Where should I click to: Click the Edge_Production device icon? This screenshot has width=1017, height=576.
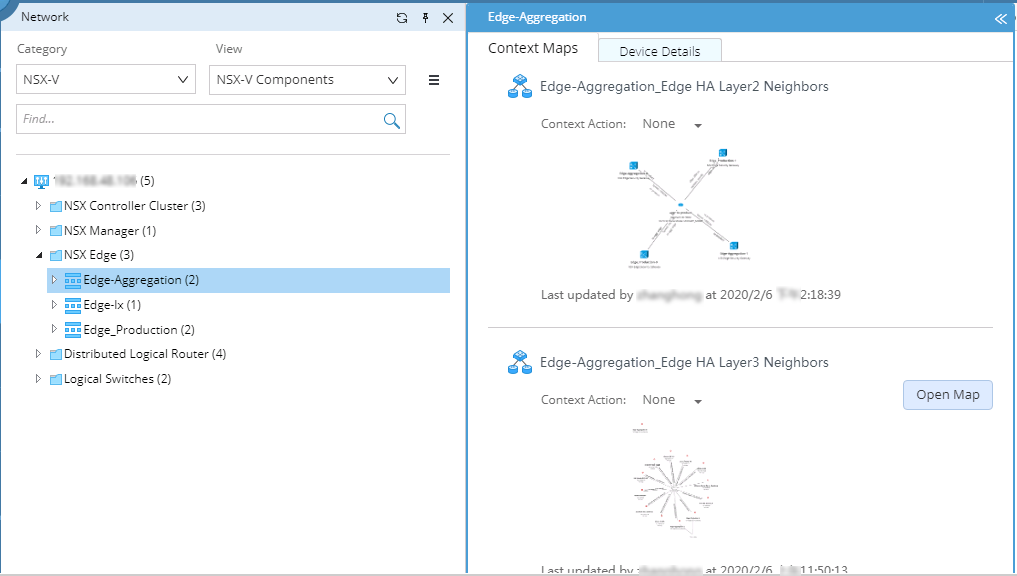point(73,330)
